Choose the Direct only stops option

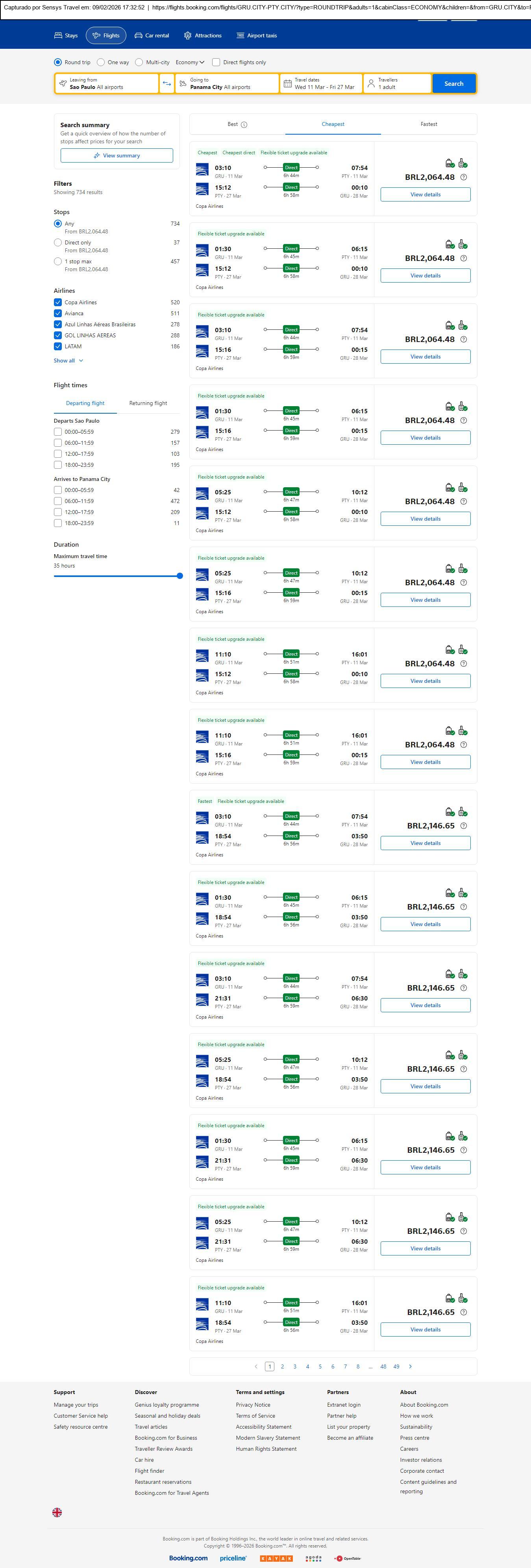[x=58, y=242]
